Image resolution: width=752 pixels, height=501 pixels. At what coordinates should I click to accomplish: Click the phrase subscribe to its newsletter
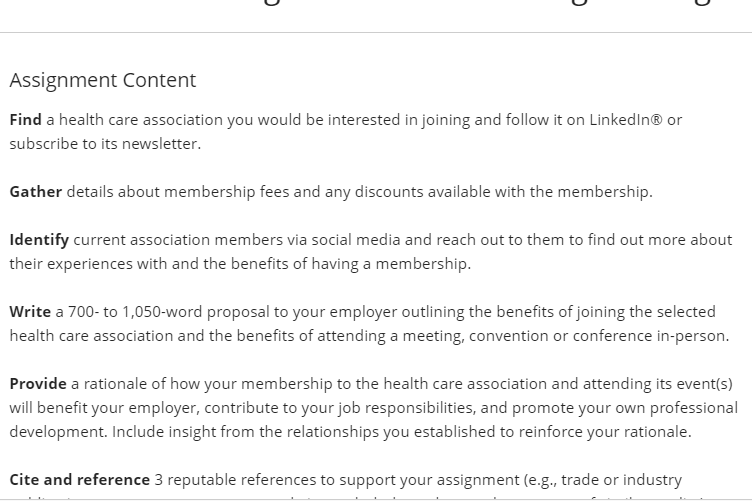coord(105,143)
